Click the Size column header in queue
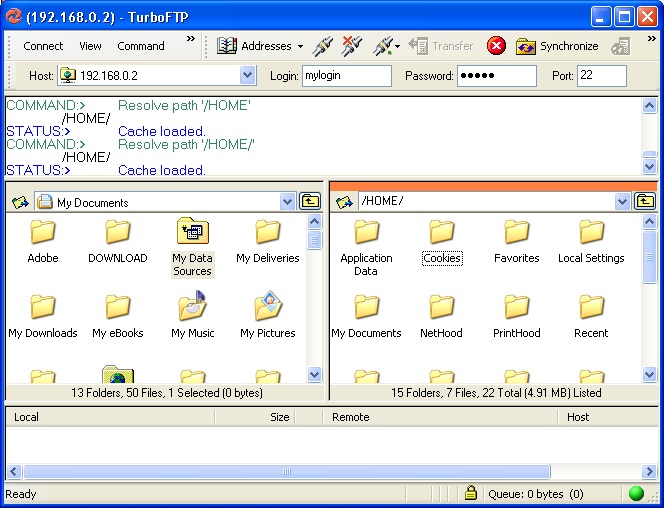Image resolution: width=664 pixels, height=508 pixels. 255,417
